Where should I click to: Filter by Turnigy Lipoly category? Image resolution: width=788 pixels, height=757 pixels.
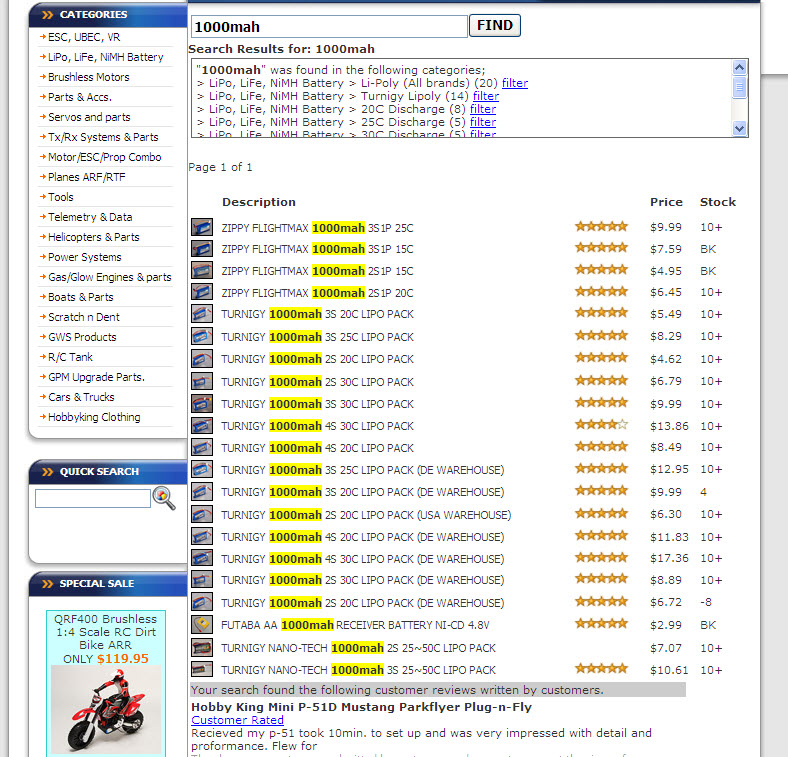click(485, 96)
